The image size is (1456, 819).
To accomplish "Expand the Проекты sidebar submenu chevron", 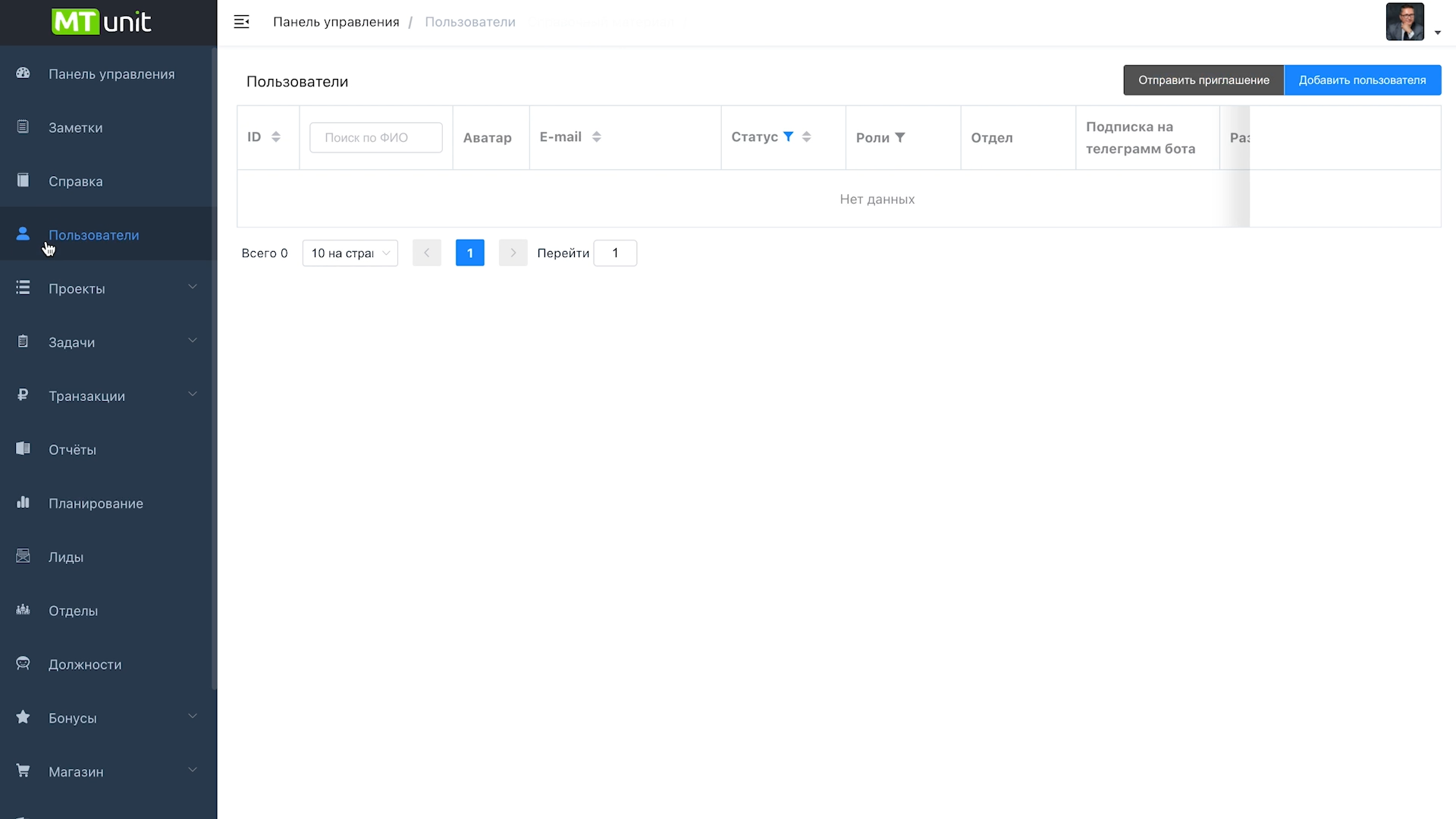I will 193,287.
